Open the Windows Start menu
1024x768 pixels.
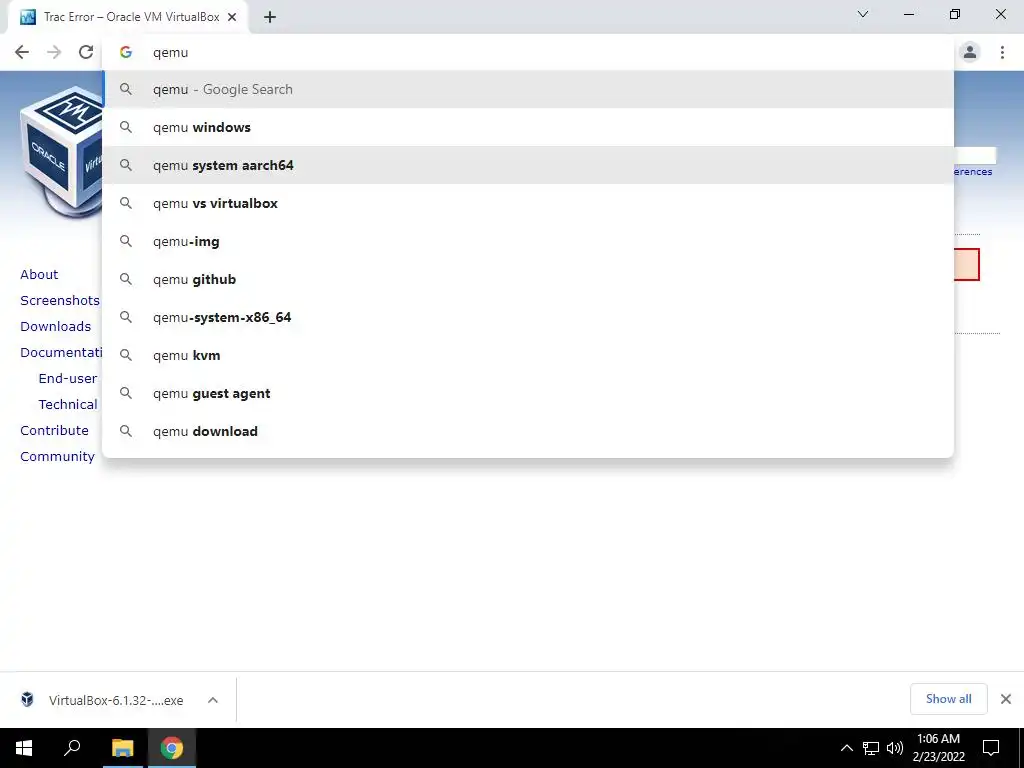(24, 748)
